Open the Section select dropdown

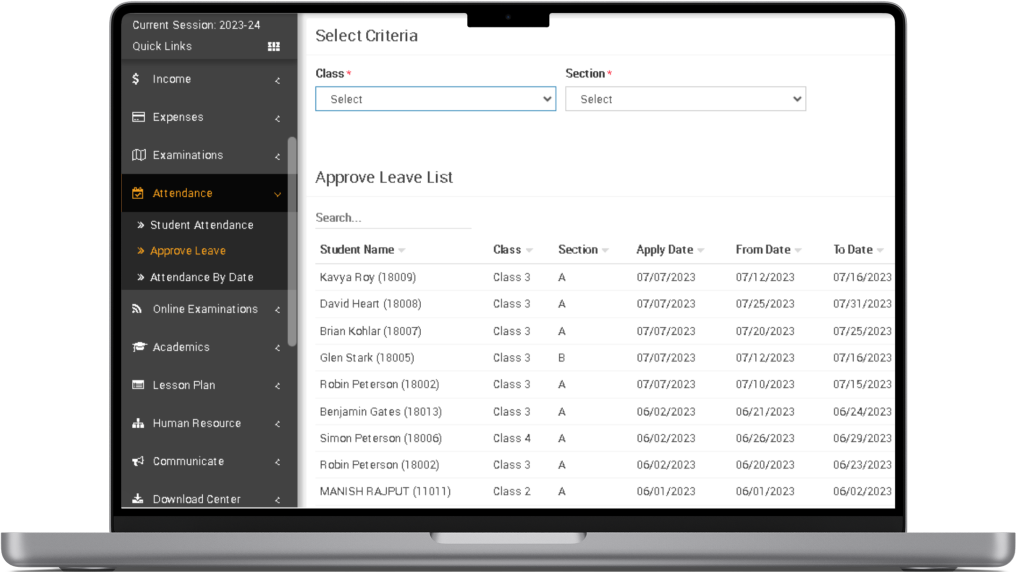(x=686, y=99)
